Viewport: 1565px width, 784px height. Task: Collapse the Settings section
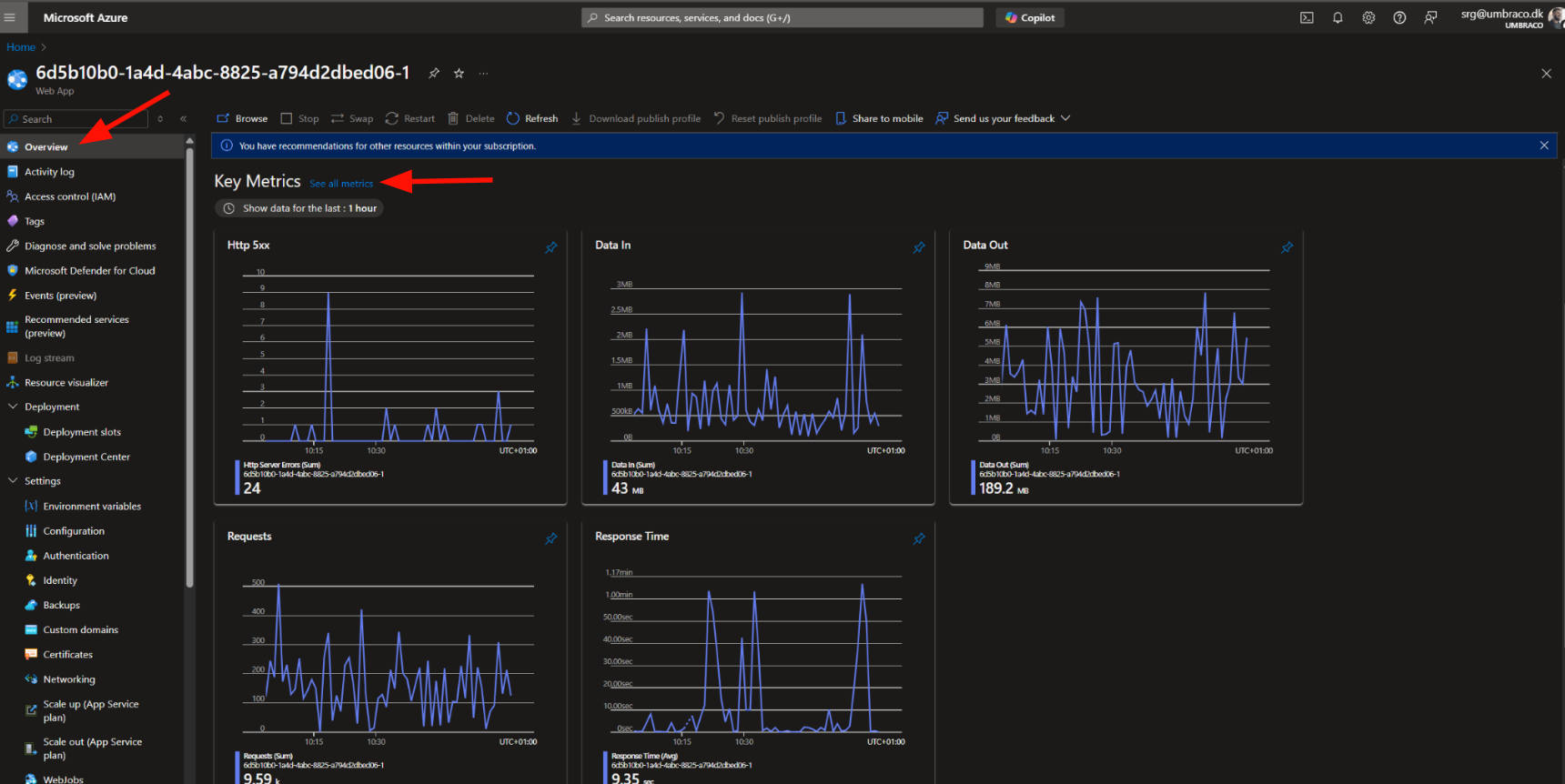click(13, 480)
